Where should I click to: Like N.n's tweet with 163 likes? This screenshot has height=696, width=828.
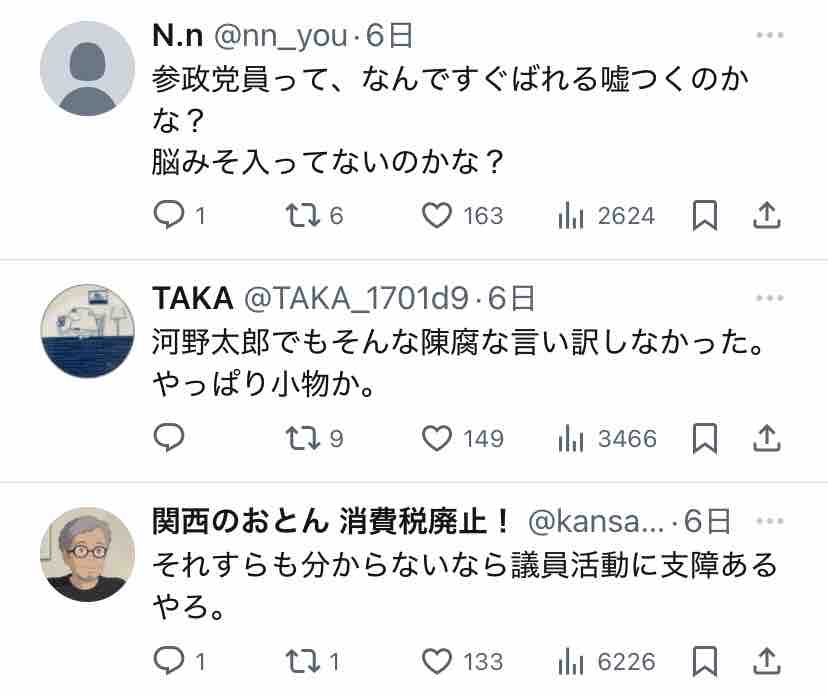[x=436, y=215]
